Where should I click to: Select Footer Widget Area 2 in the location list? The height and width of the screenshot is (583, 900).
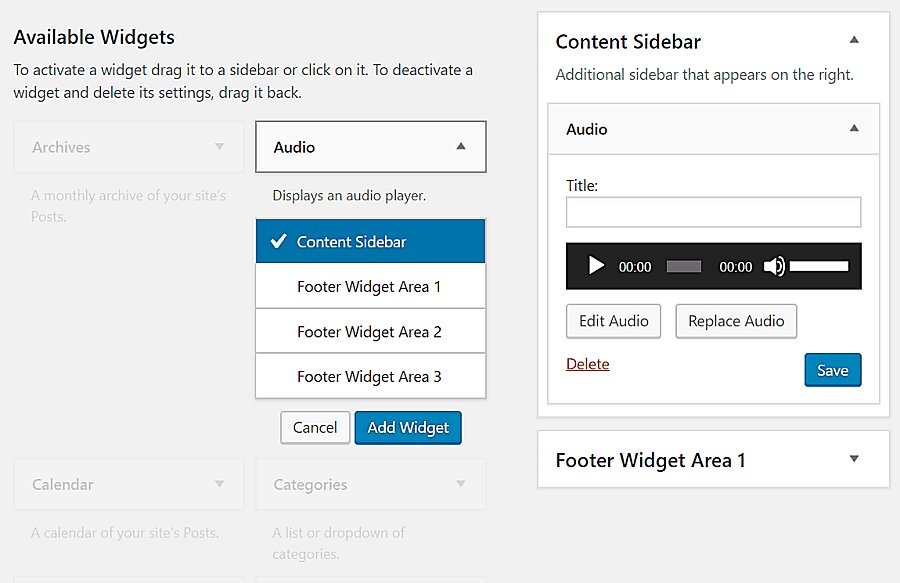(370, 331)
